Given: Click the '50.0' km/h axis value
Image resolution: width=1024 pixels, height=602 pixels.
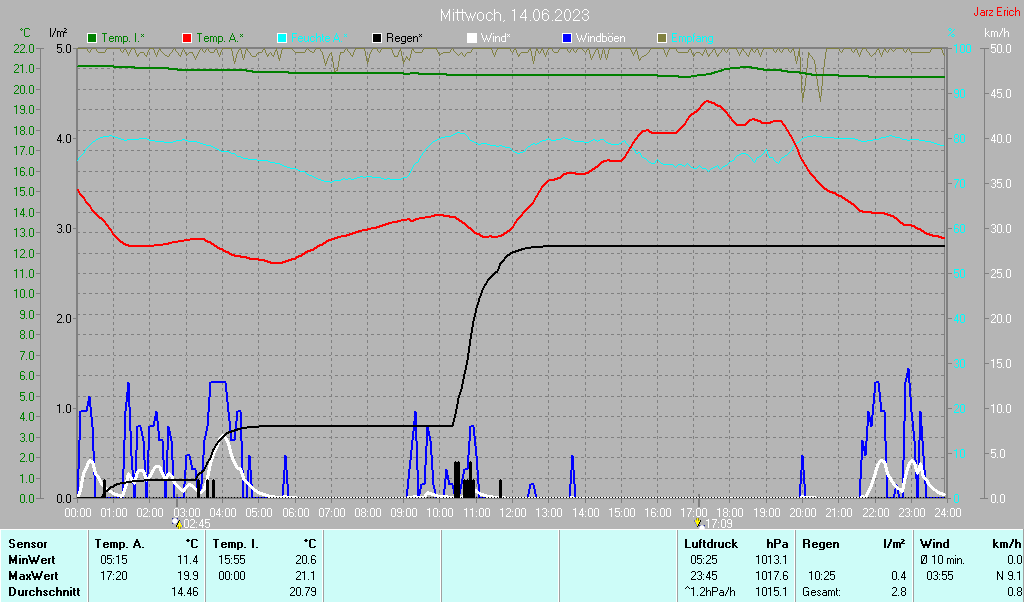Looking at the screenshot, I should 1001,48.
